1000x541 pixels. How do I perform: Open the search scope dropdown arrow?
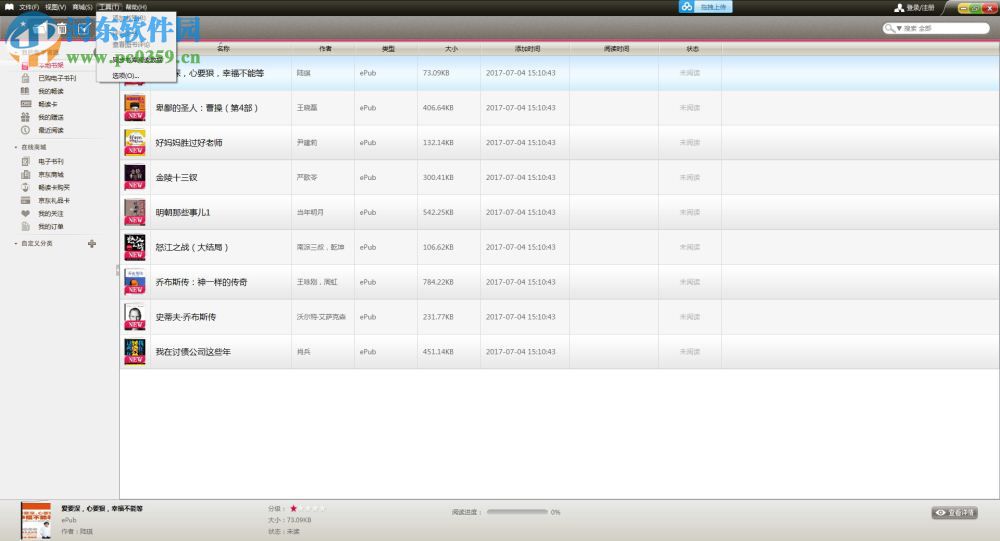[x=899, y=29]
